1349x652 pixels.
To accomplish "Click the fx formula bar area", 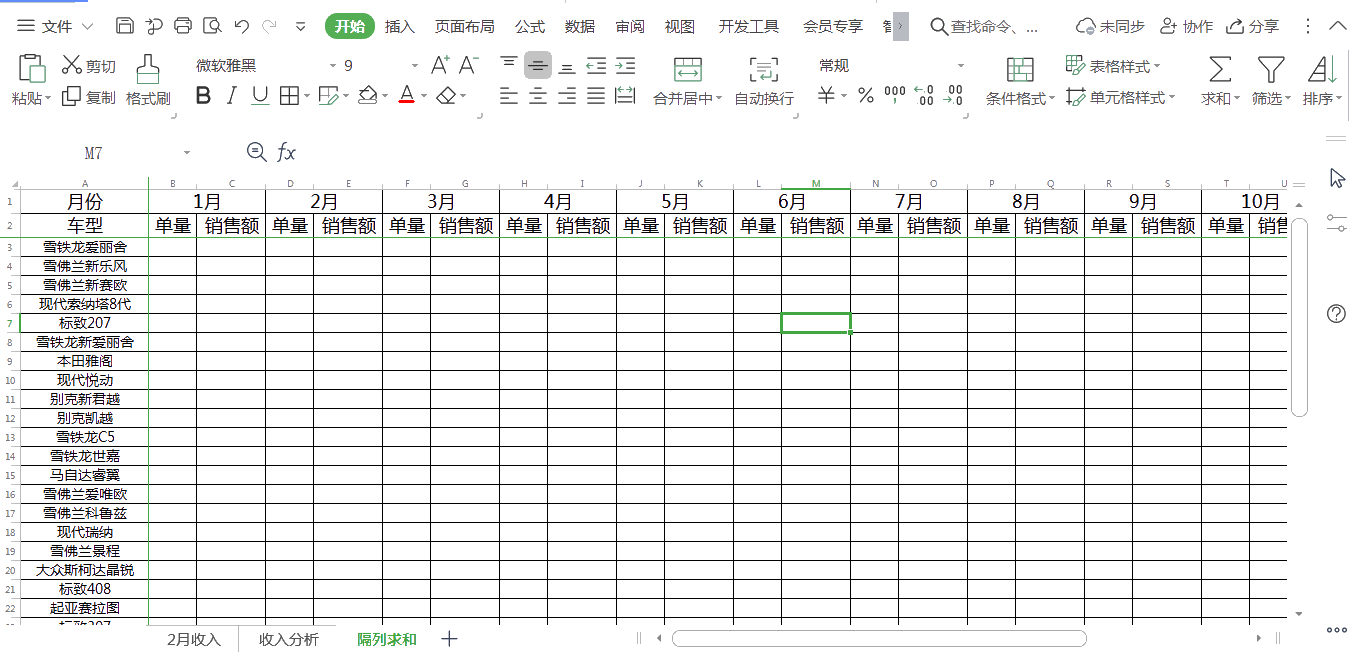I will [x=288, y=153].
